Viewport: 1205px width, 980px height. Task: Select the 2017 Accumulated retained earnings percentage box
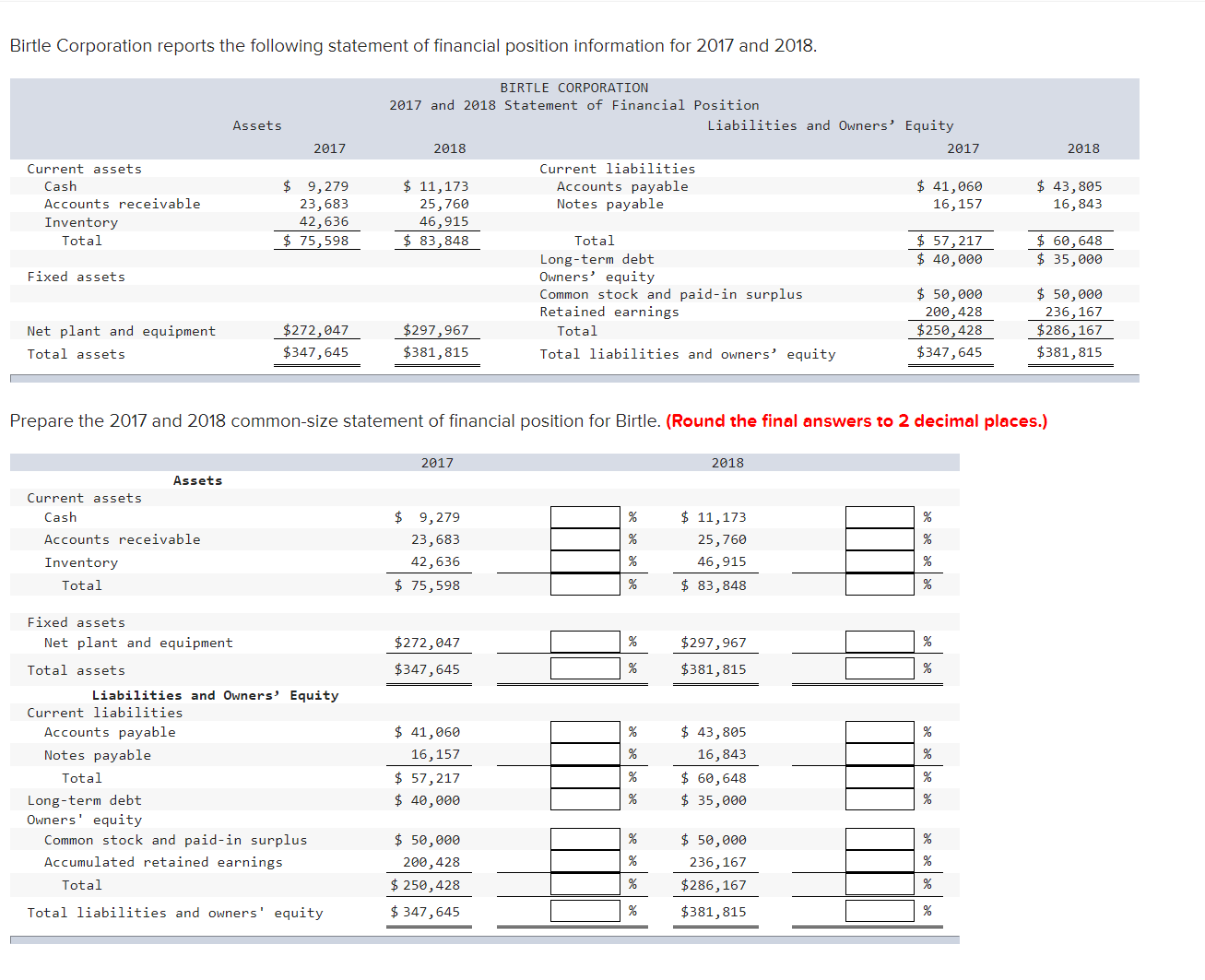[585, 861]
